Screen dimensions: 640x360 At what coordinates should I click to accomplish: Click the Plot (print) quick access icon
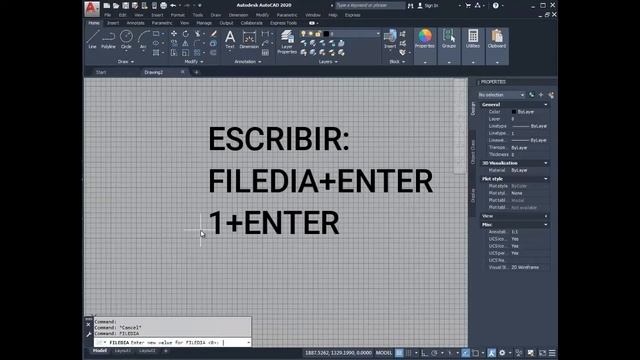click(163, 6)
